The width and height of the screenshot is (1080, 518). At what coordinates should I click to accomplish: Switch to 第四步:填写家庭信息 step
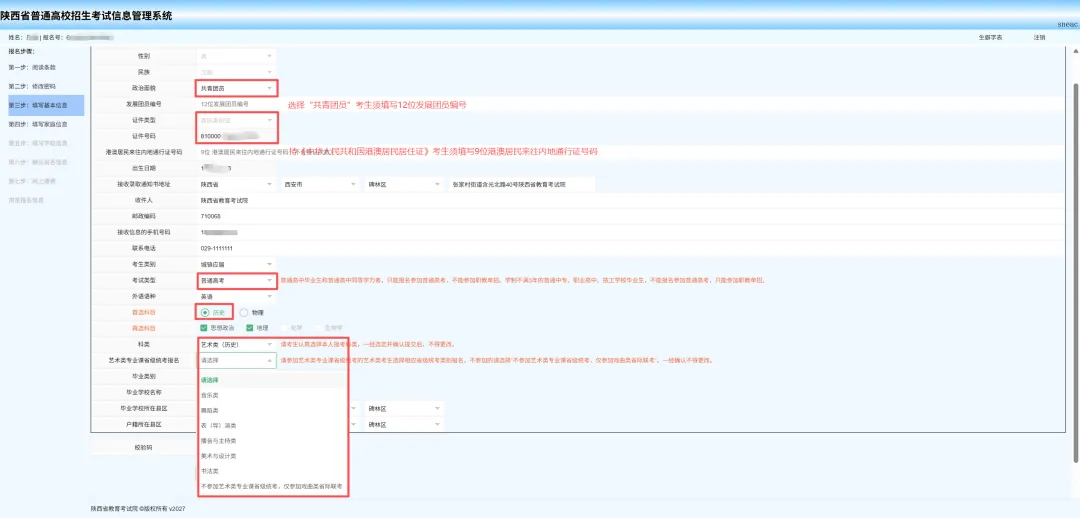tap(38, 125)
